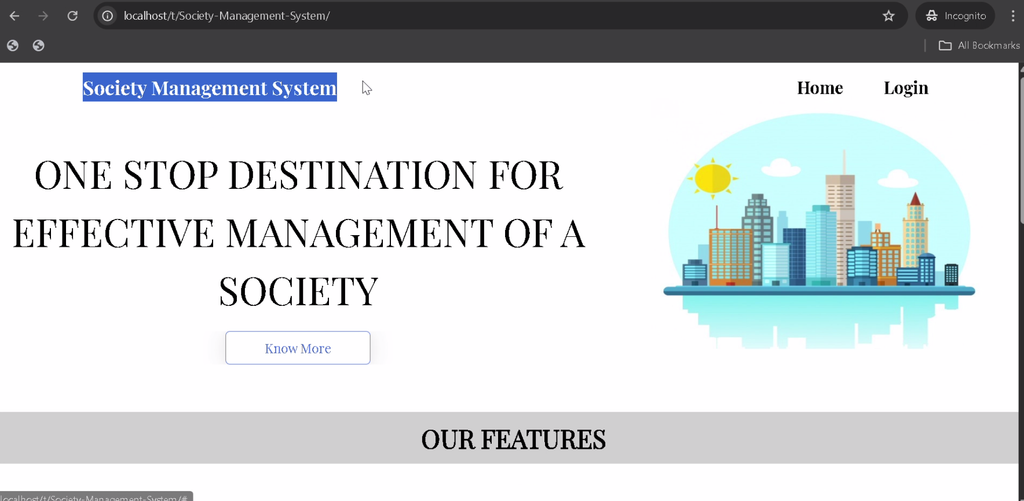The width and height of the screenshot is (1024, 501).
Task: Reload the page with refresh icon
Action: (72, 16)
